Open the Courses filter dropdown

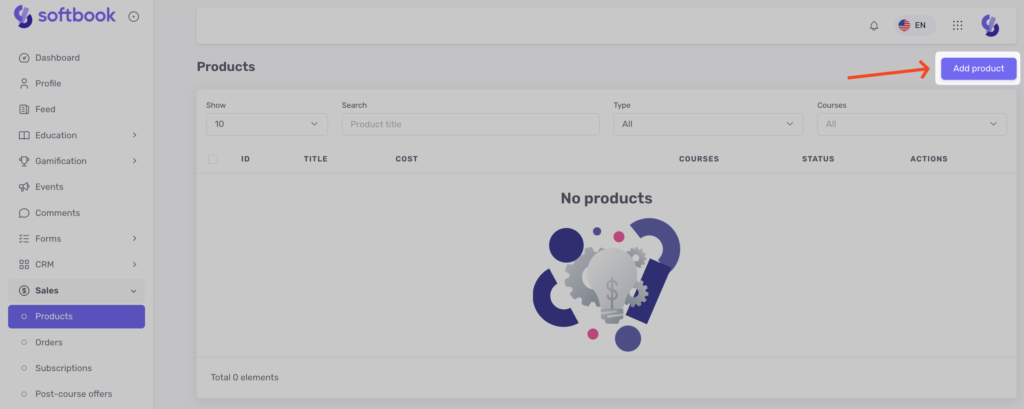(x=911, y=124)
